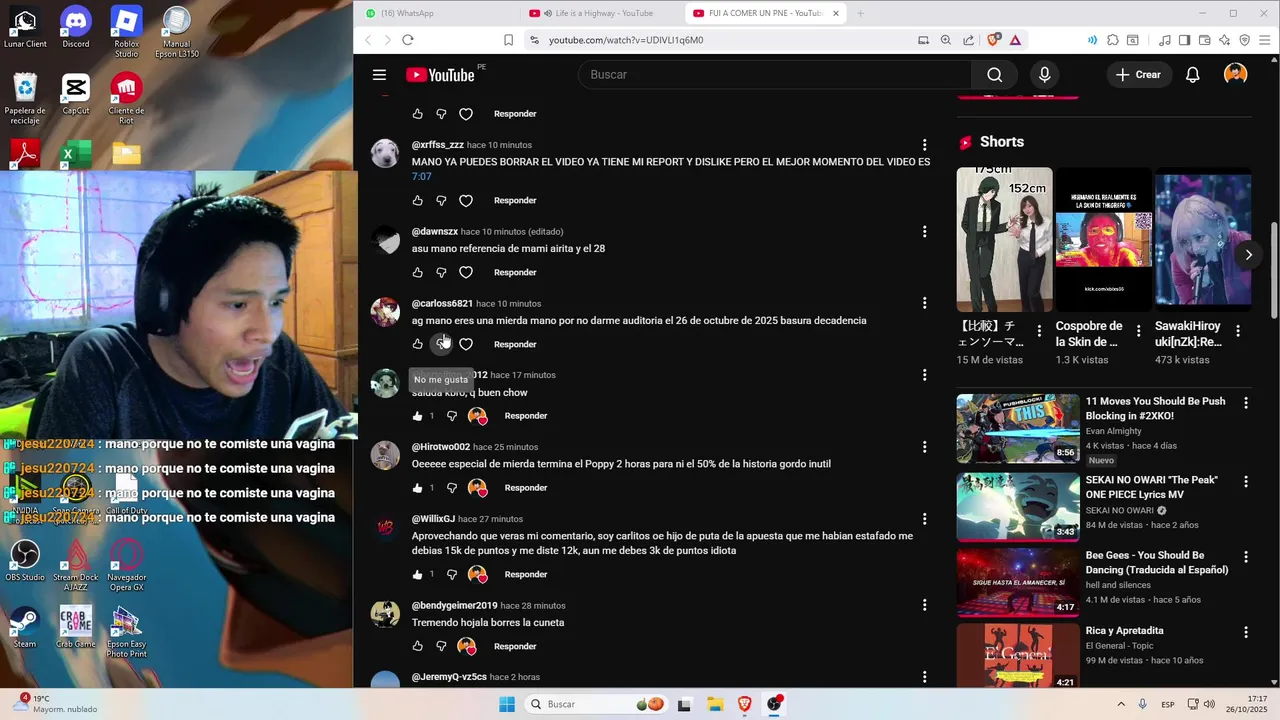Select the Navegador Opera GX icon
This screenshot has height=720, width=1280.
(x=126, y=565)
